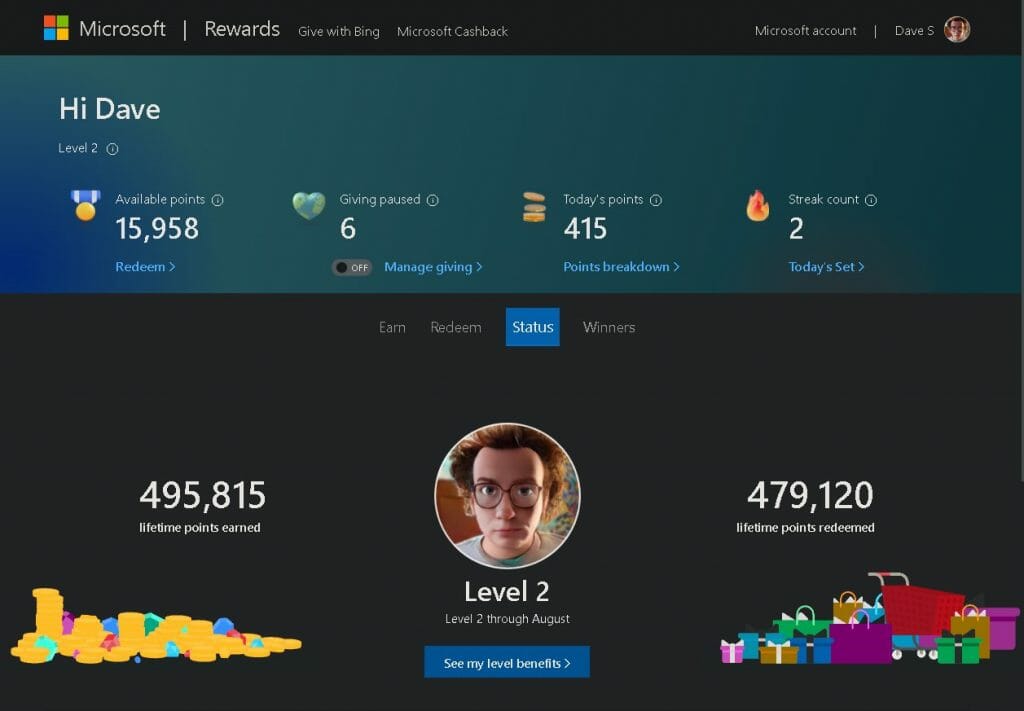The height and width of the screenshot is (711, 1024).
Task: Show info for Available points
Action: pos(217,200)
